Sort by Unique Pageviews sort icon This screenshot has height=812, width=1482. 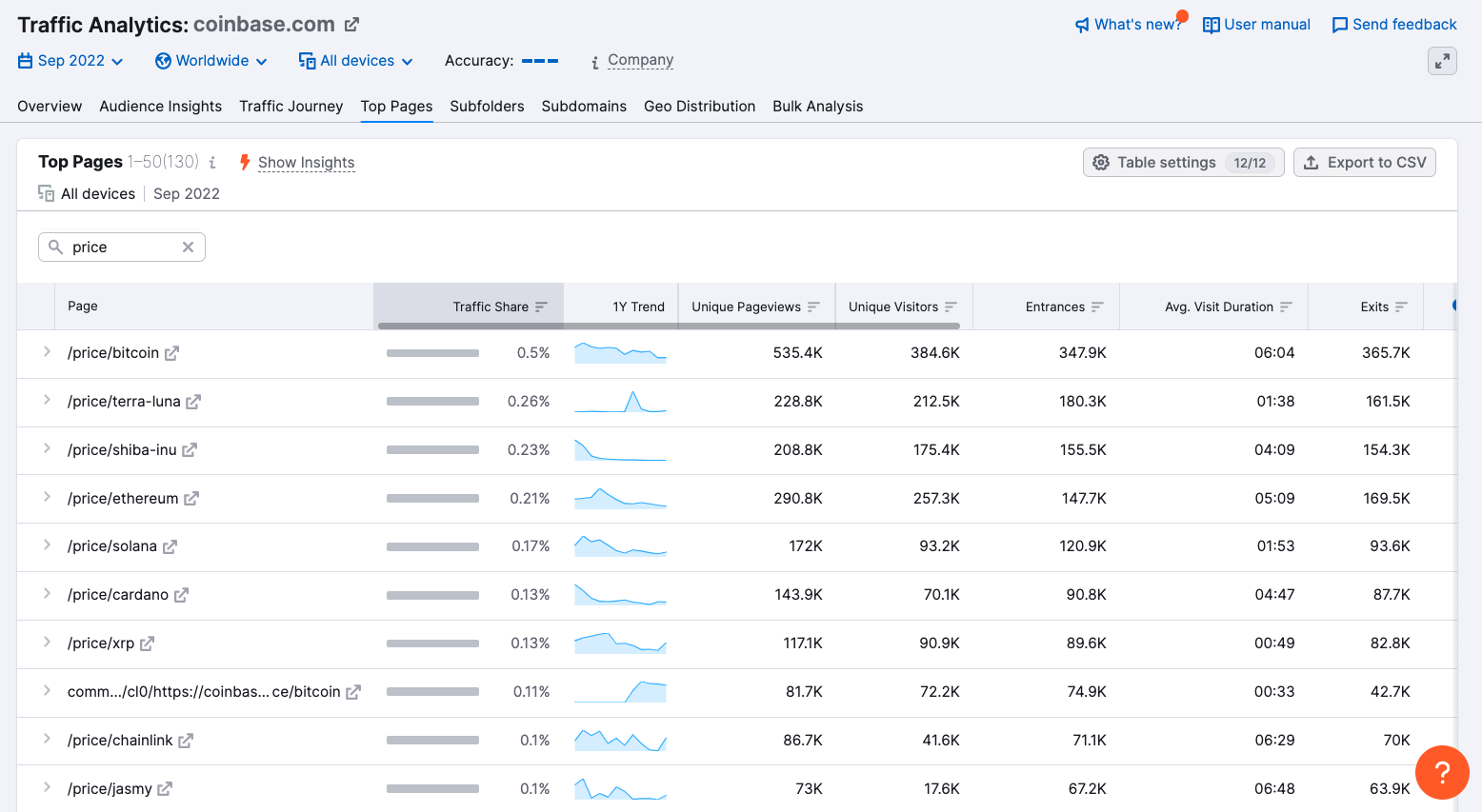pyautogui.click(x=813, y=307)
